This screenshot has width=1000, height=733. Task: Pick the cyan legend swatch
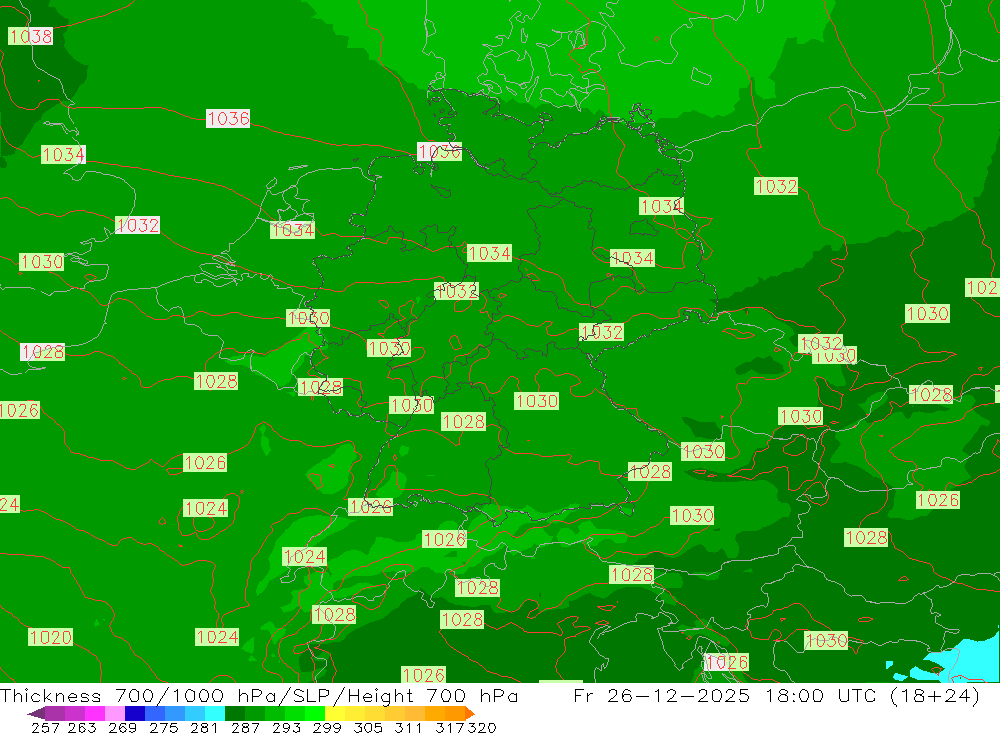click(215, 713)
